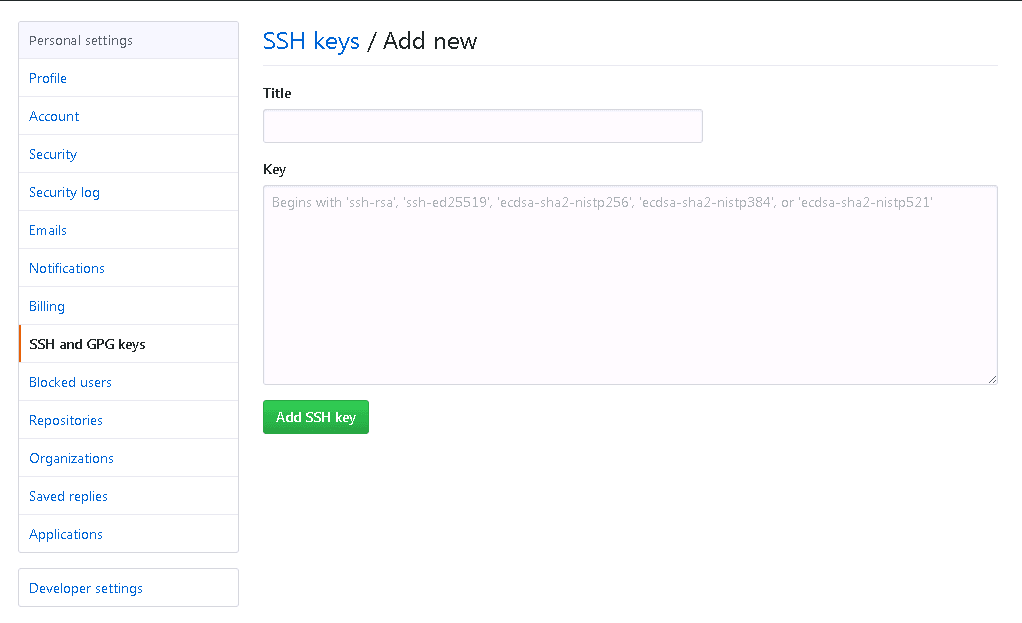1022x623 pixels.
Task: Open the Blocked users list
Action: click(x=70, y=382)
